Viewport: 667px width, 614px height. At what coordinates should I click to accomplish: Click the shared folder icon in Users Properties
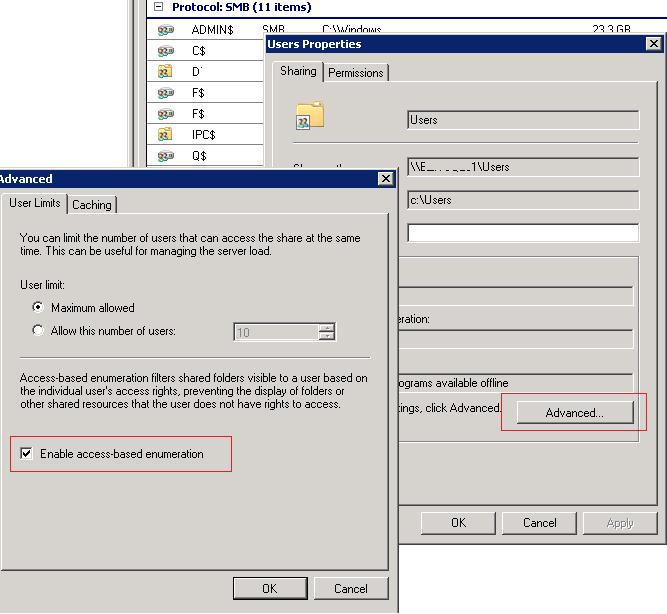click(x=310, y=116)
